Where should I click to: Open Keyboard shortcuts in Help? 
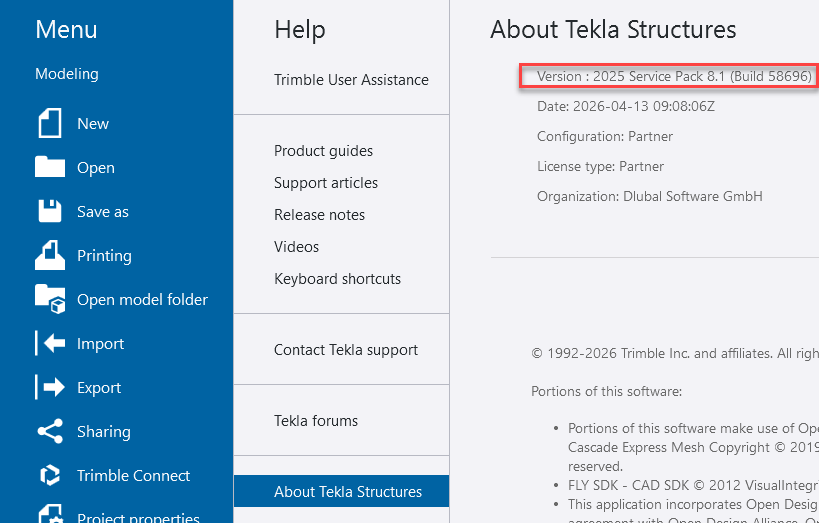337,278
